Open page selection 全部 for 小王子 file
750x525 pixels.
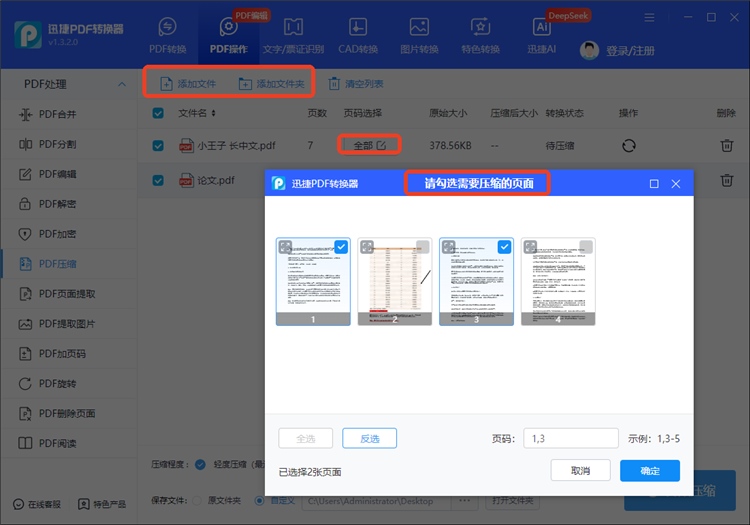point(369,146)
